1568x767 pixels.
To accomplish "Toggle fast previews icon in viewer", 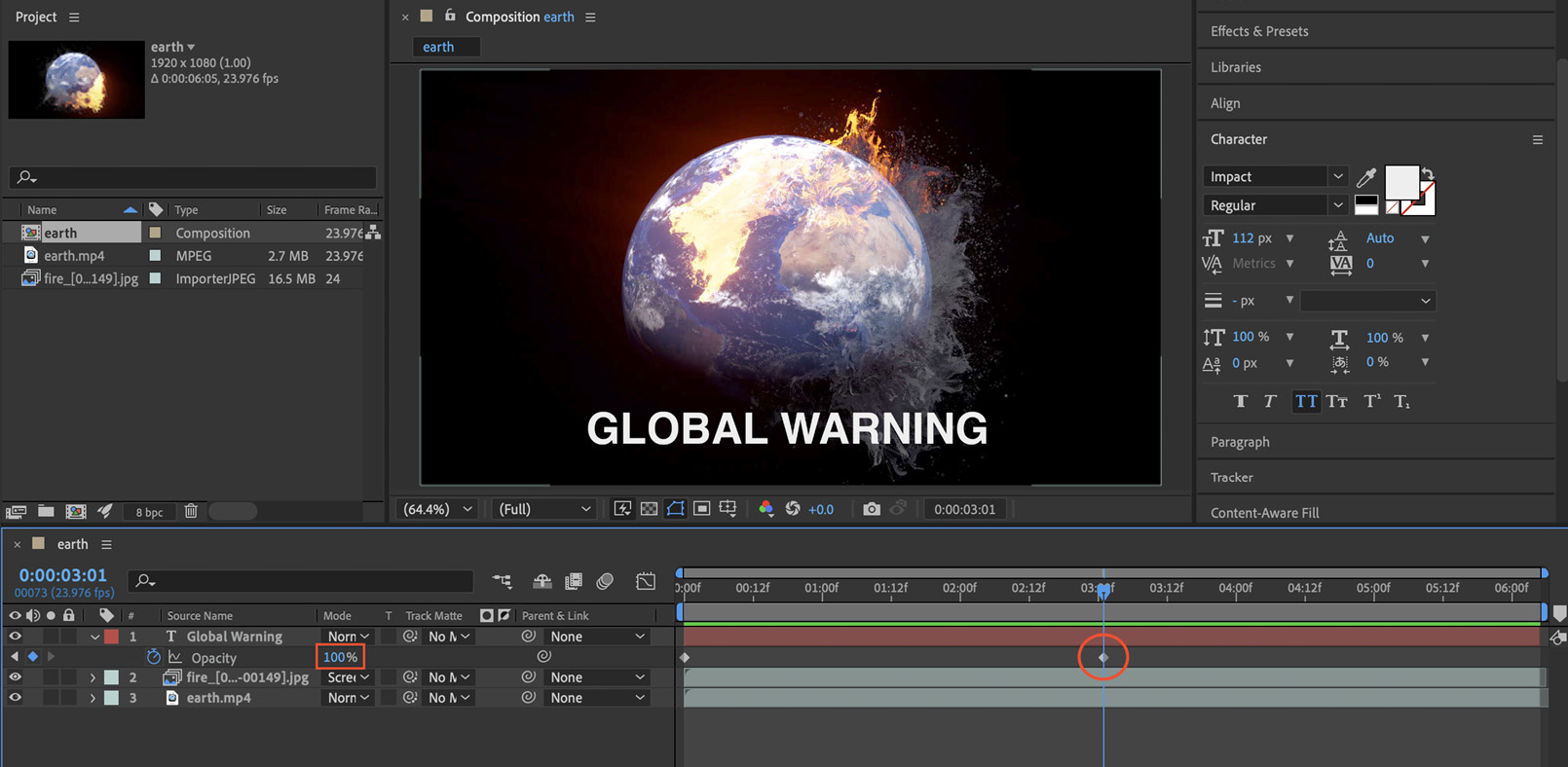I will [622, 509].
